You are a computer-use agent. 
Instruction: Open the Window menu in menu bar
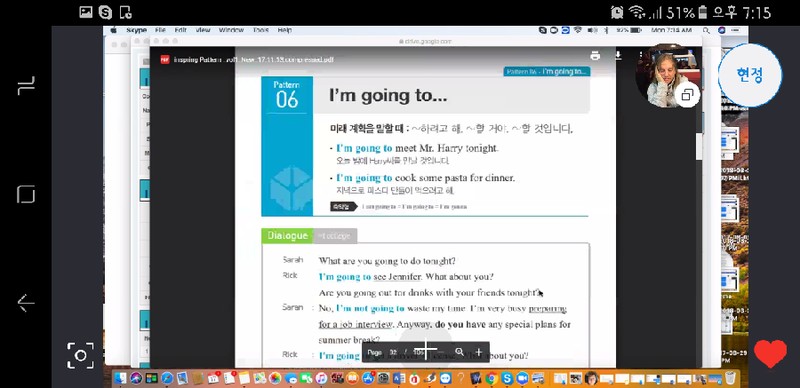[231, 30]
